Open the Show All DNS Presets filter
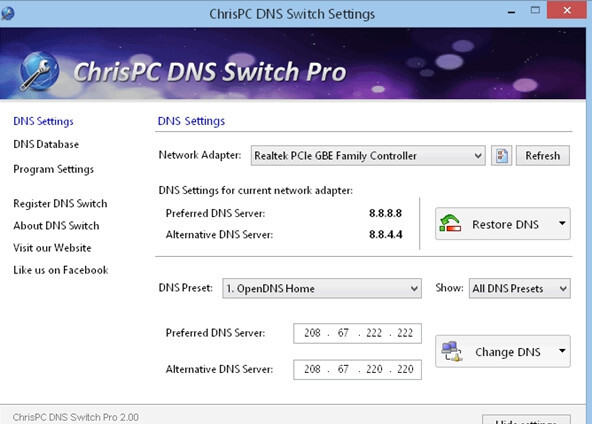This screenshot has width=592, height=424. click(x=520, y=288)
